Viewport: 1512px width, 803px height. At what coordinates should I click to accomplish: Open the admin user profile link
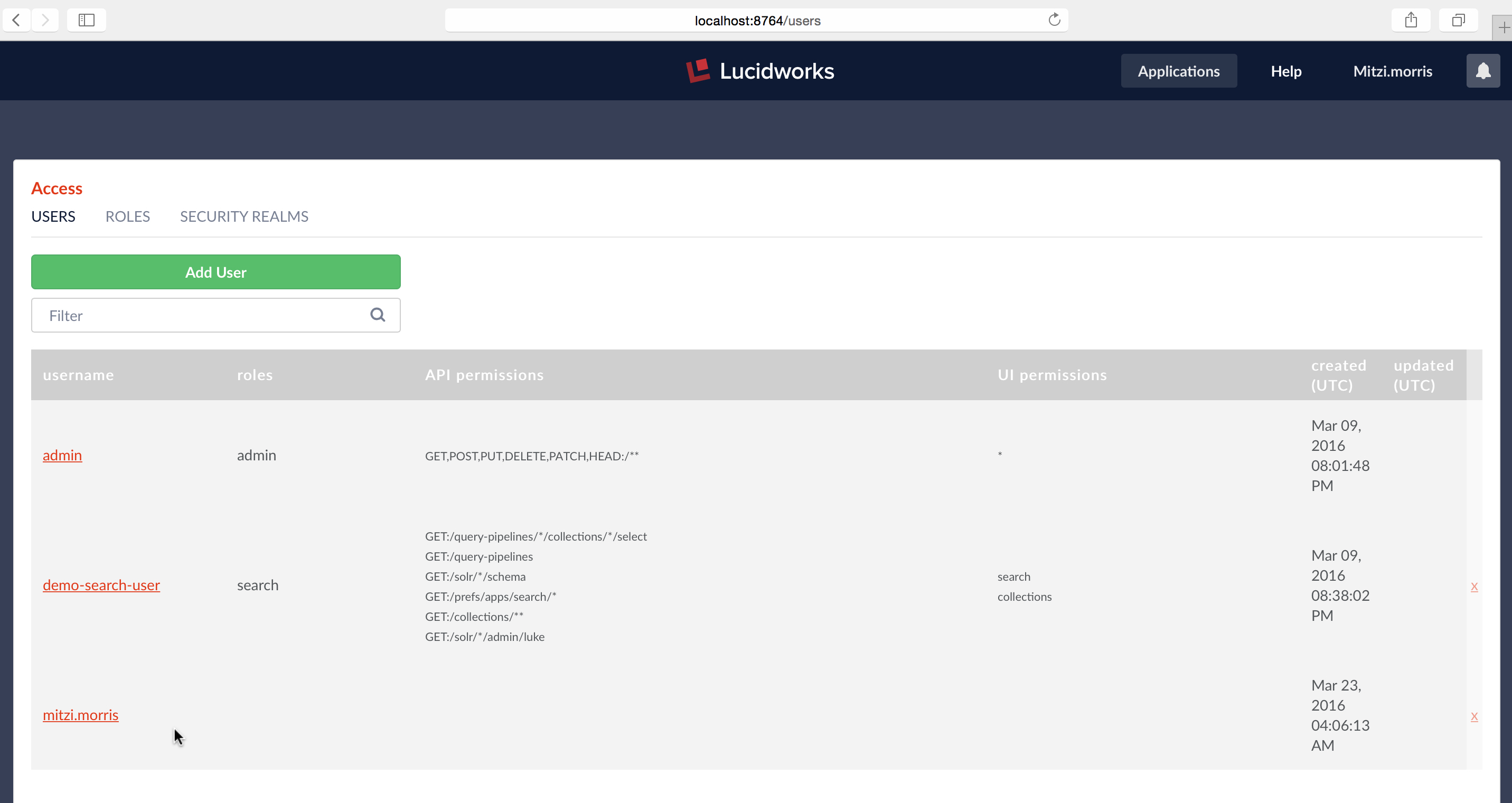(x=62, y=455)
